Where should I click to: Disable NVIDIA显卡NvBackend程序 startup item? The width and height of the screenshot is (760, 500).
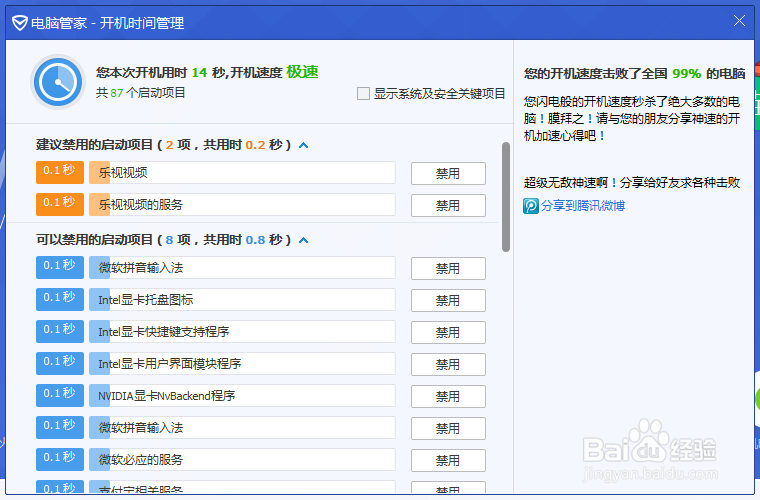448,396
